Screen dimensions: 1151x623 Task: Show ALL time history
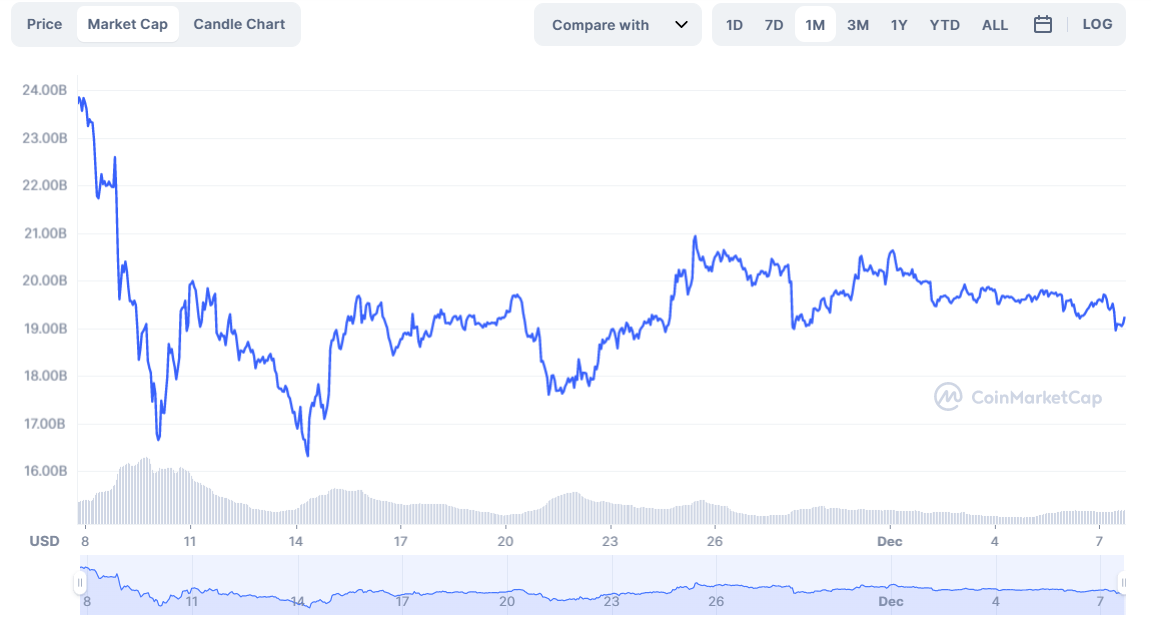click(x=995, y=25)
